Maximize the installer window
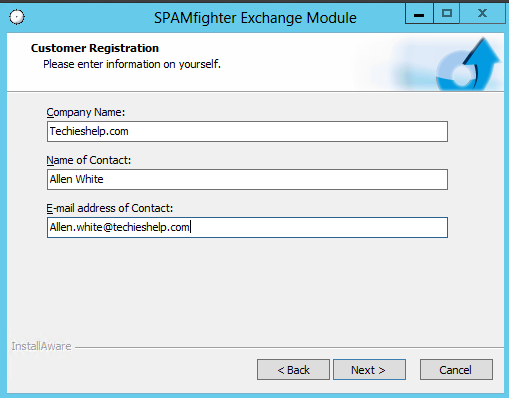Viewport: 509px width, 398px height. (447, 13)
